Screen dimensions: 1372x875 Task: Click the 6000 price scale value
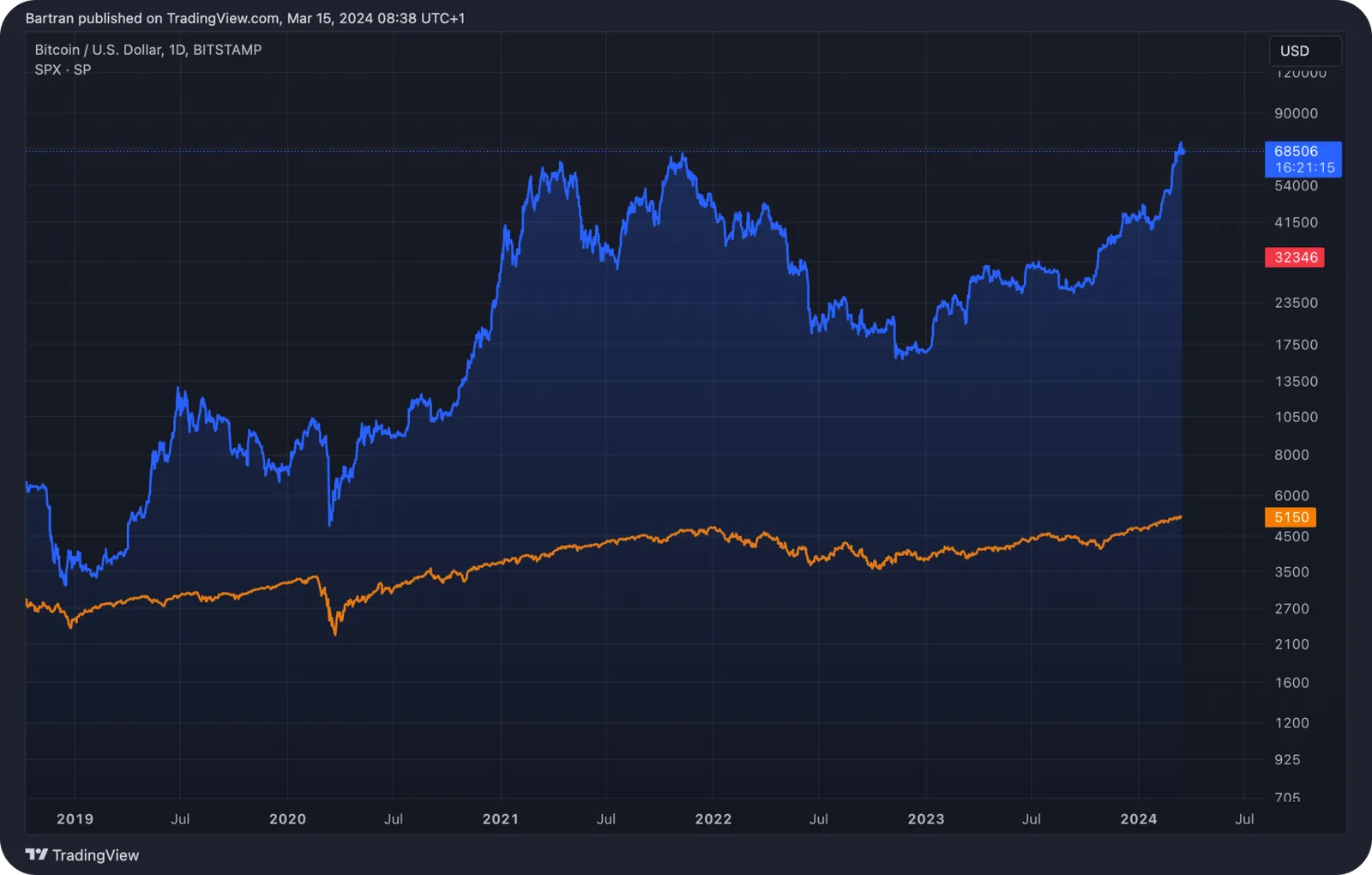pos(1291,496)
